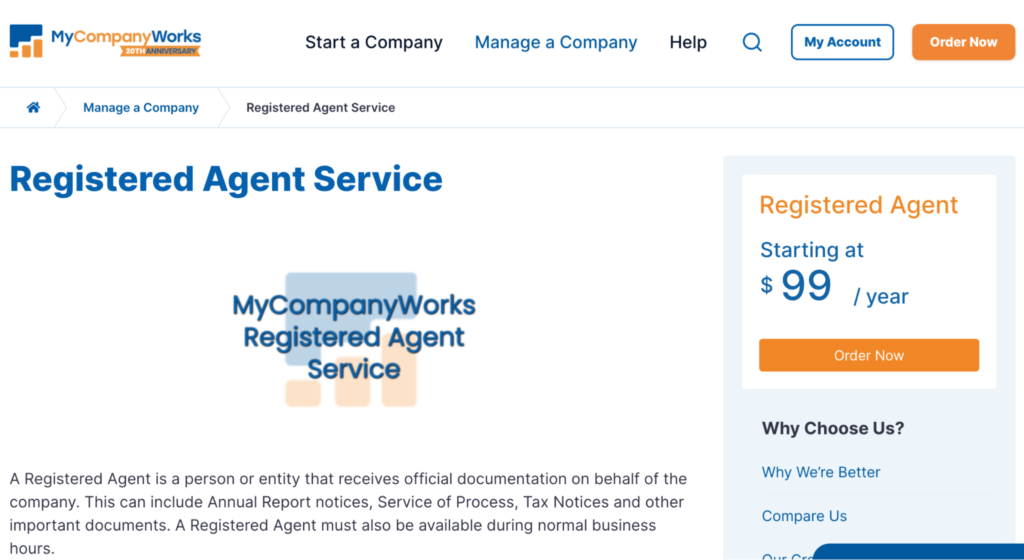Click the Why Choose Us? heading

(x=833, y=428)
